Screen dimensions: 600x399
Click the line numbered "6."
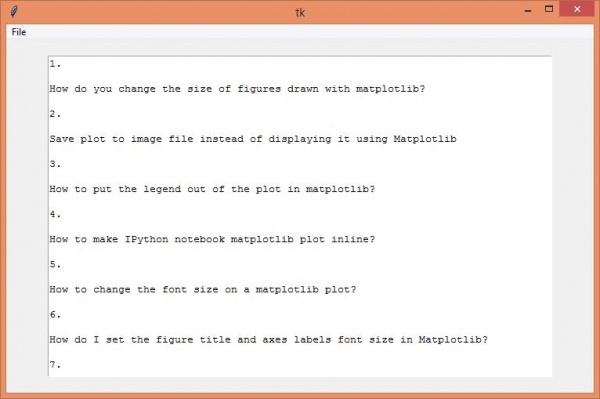click(55, 314)
